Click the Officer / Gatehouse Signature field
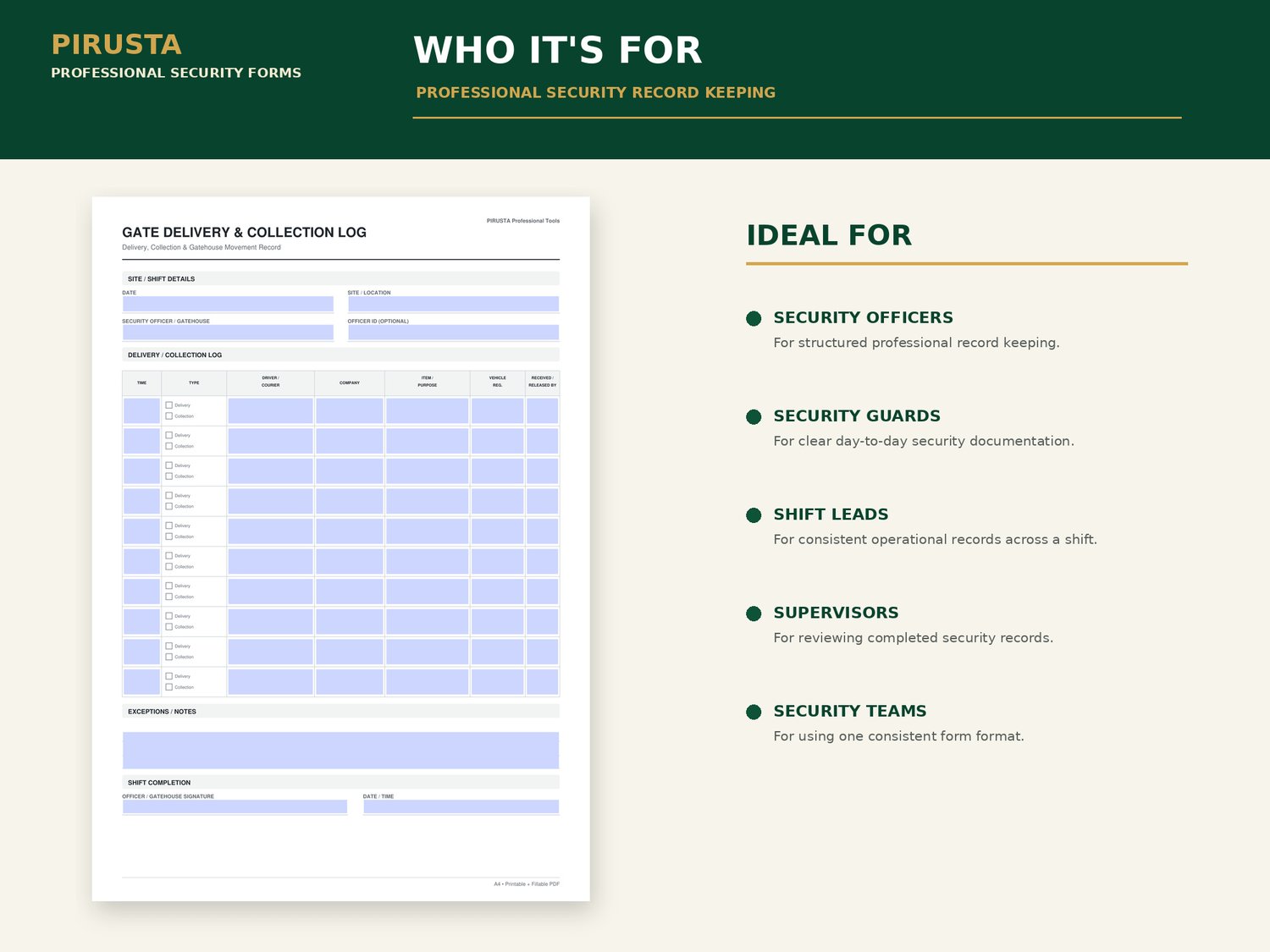Viewport: 1270px width, 952px height. coord(235,807)
